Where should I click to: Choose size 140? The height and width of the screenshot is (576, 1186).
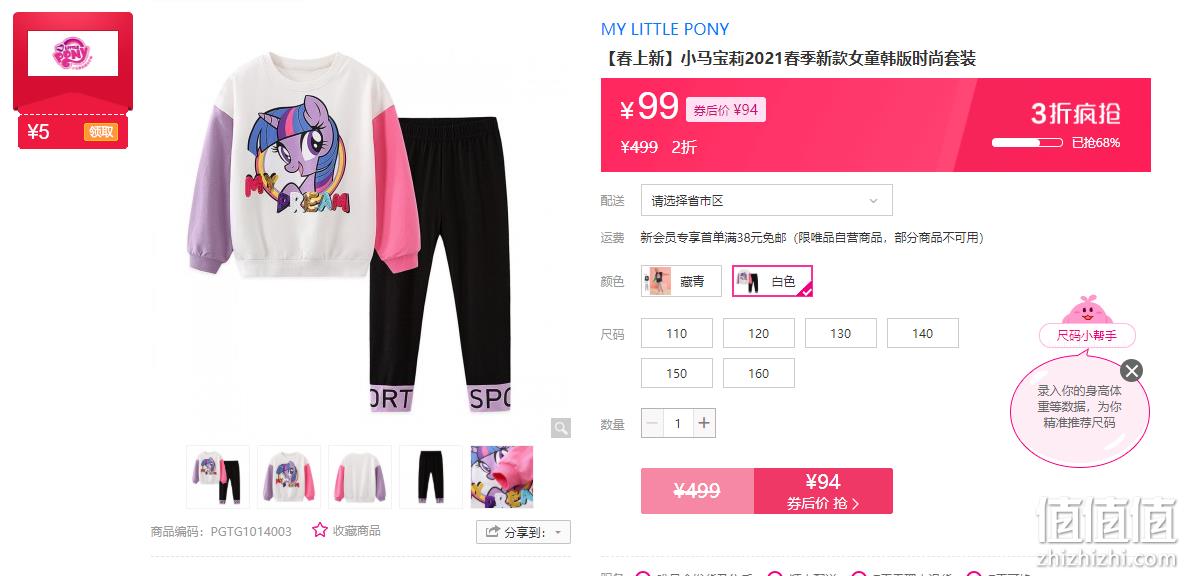click(923, 333)
